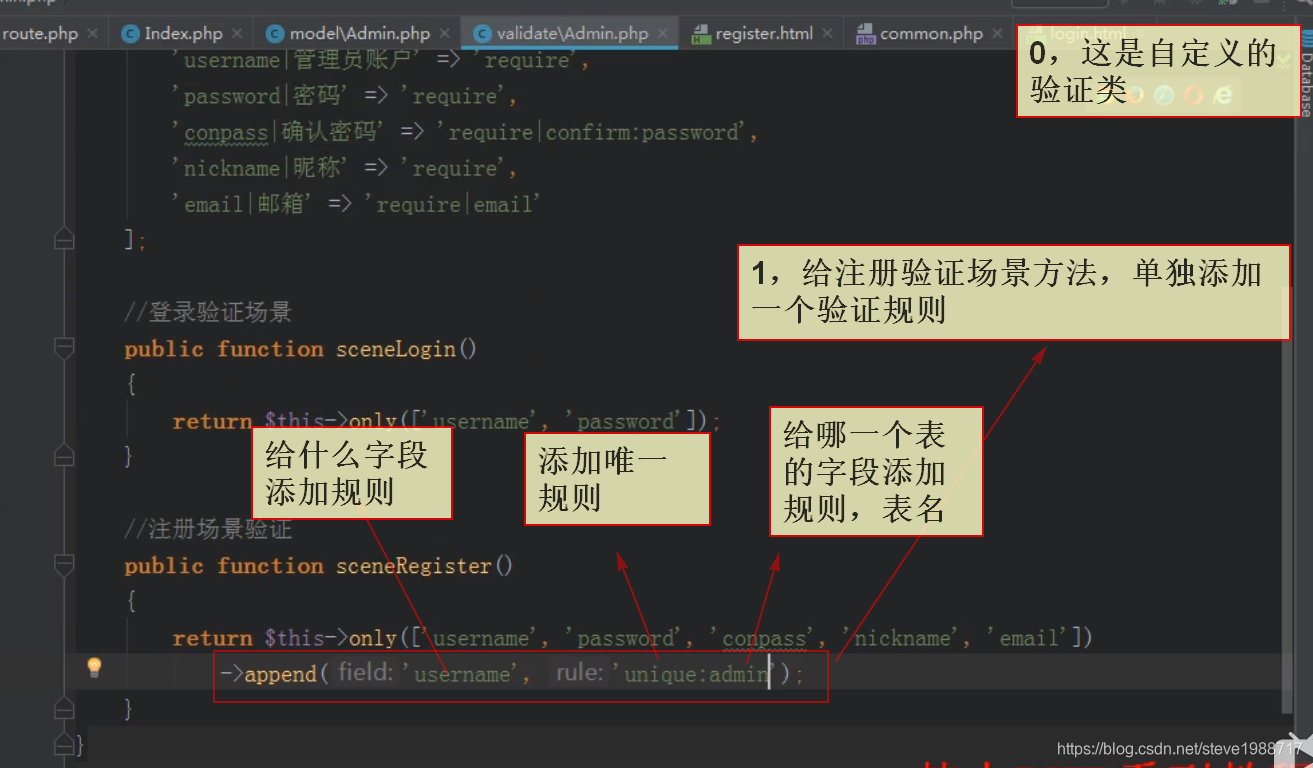Click 'email' in sceneRegister only array
The image size is (1313, 768).
click(1029, 638)
